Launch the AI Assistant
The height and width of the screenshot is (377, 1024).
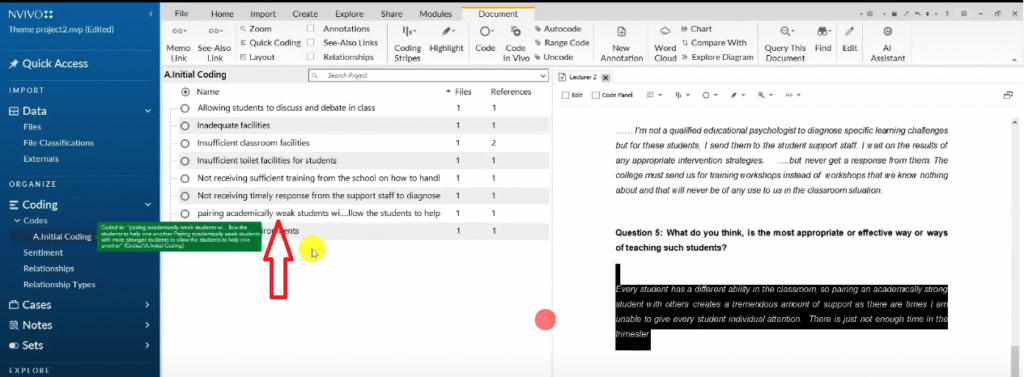coord(888,44)
